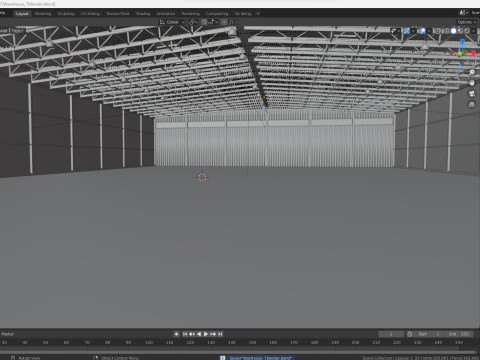The width and height of the screenshot is (480, 360).
Task: Open the Compositing workspace tab
Action: tap(217, 14)
